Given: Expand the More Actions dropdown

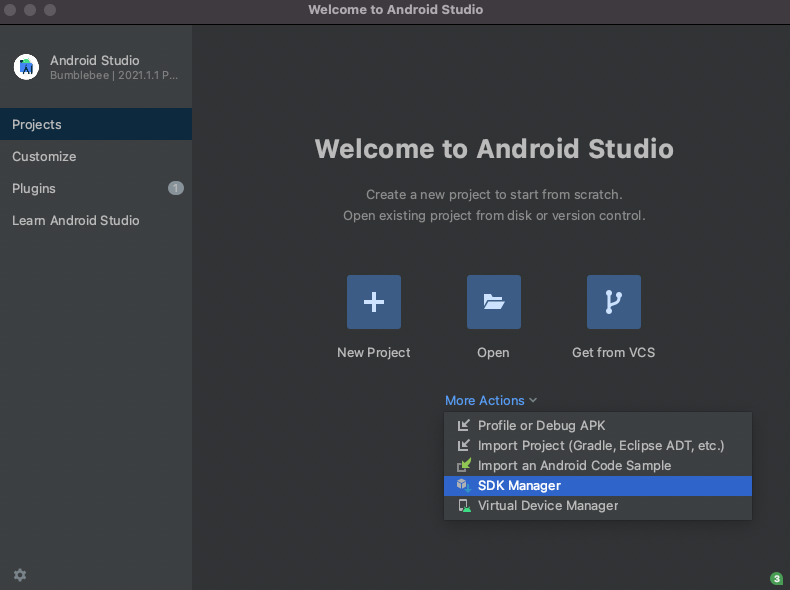Looking at the screenshot, I should pyautogui.click(x=491, y=401).
